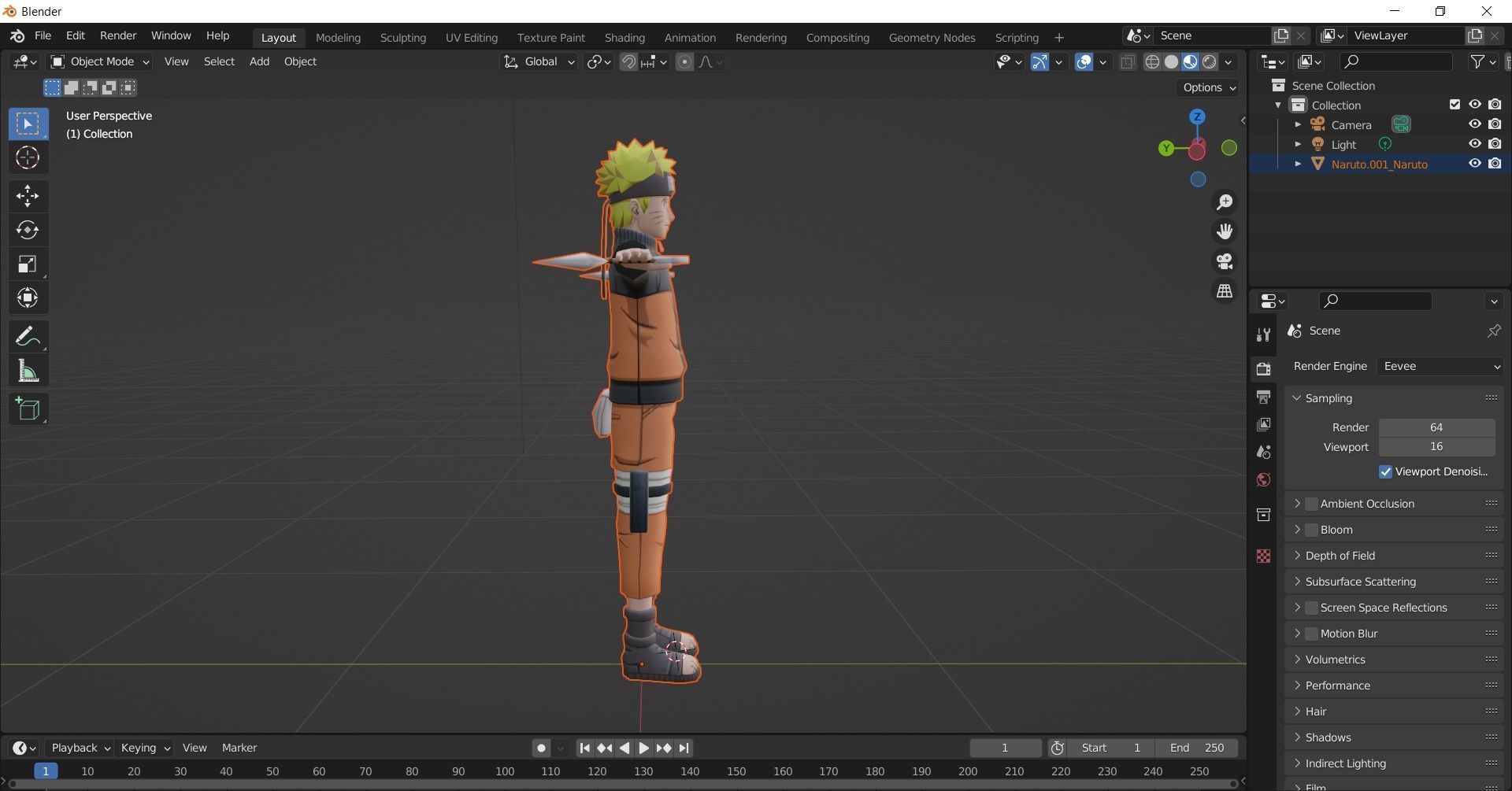This screenshot has height=791, width=1512.
Task: Choose the Rotate tool
Action: 28,230
